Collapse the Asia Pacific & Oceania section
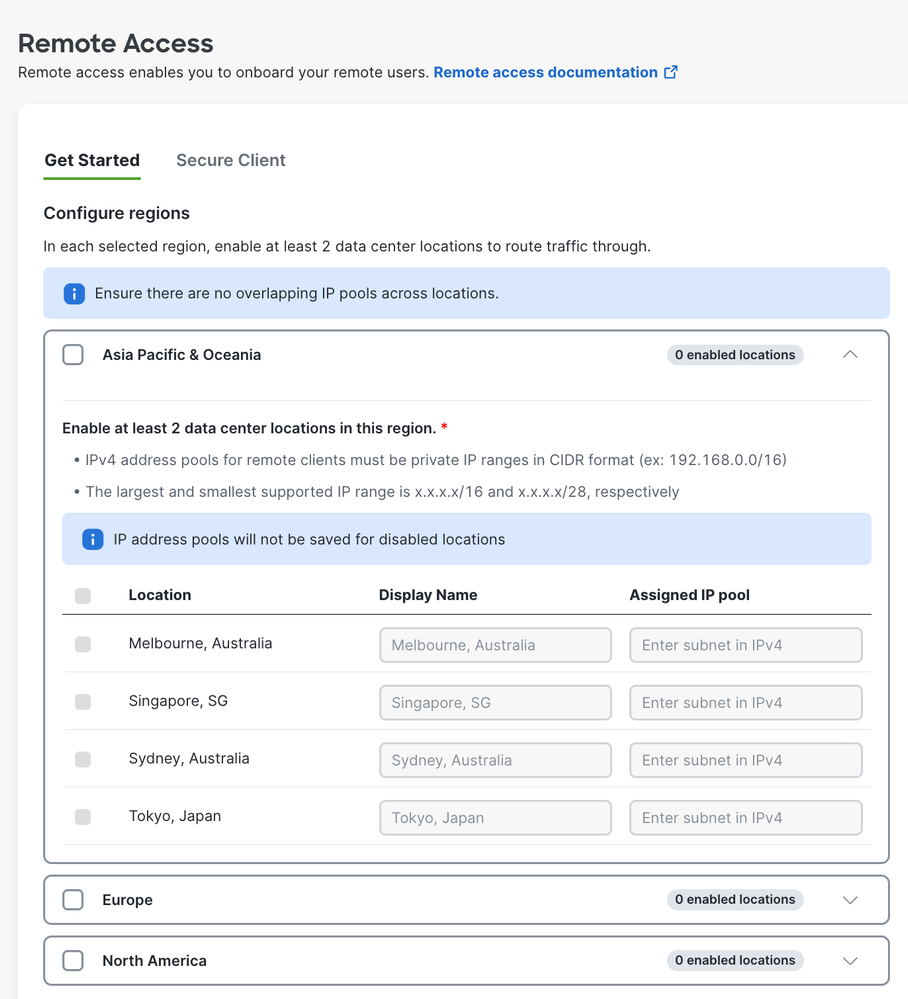 point(850,355)
